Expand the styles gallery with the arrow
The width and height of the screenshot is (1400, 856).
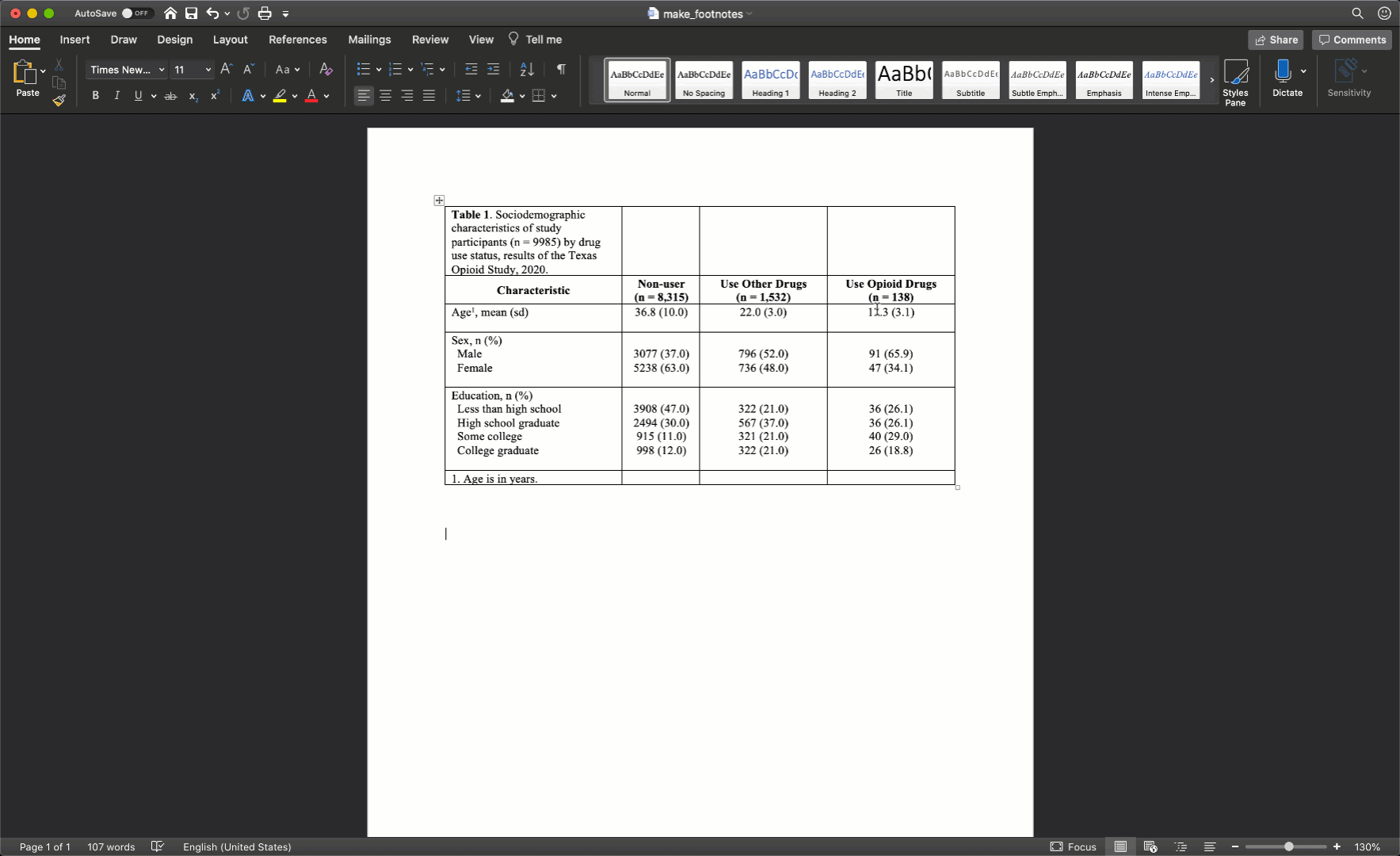[1211, 80]
